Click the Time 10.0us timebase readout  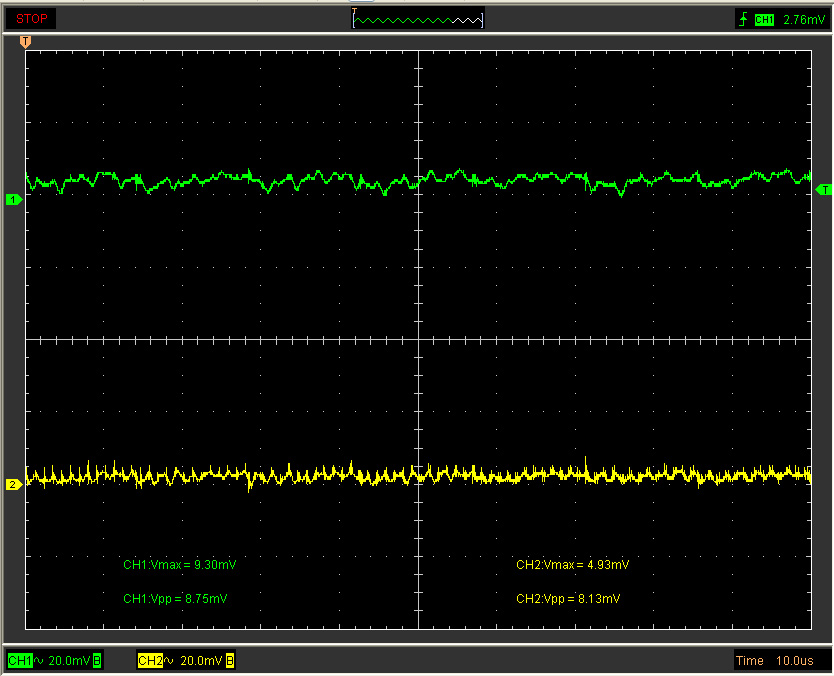(x=774, y=661)
